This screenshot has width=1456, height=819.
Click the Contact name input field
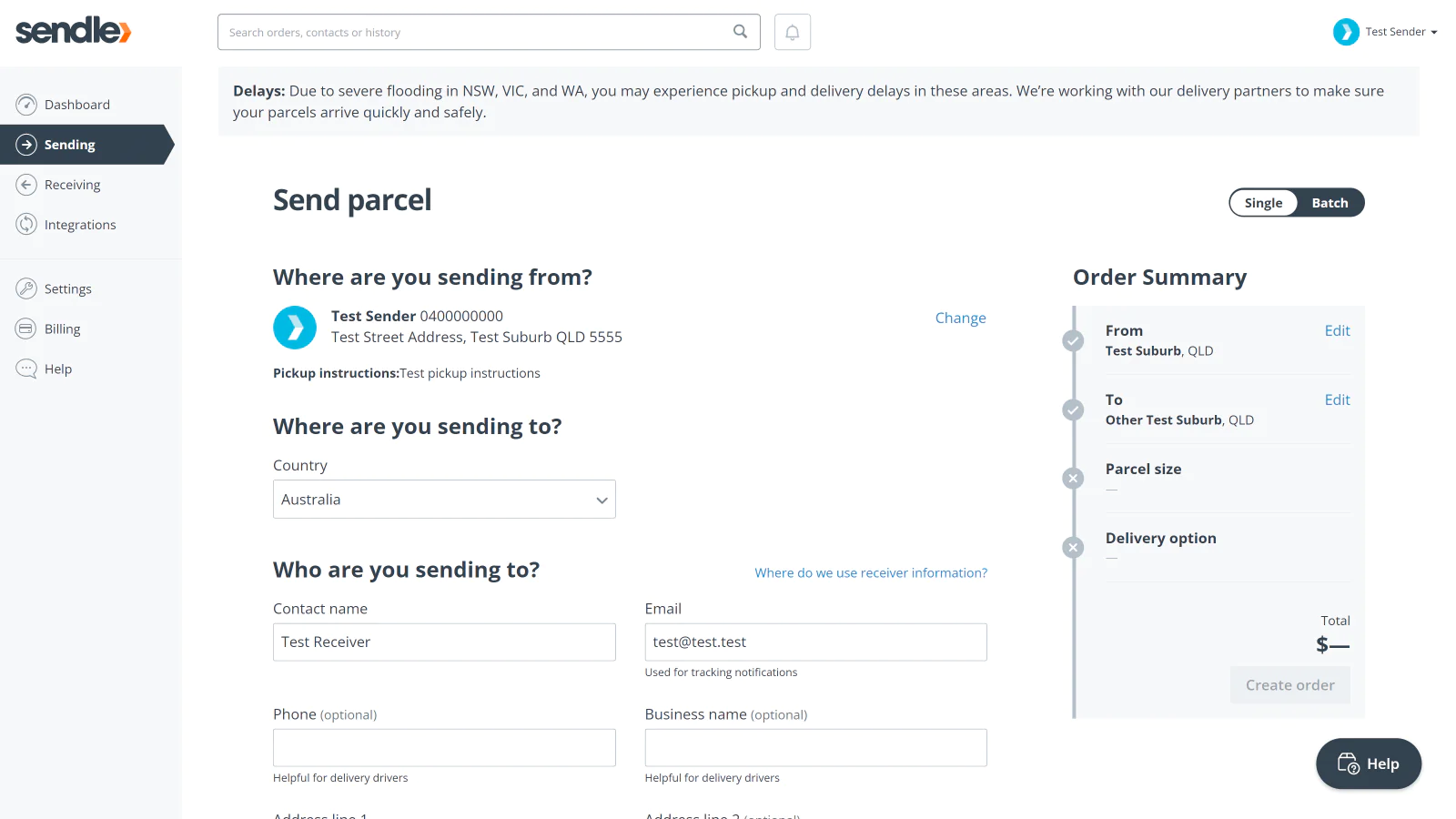pyautogui.click(x=444, y=642)
